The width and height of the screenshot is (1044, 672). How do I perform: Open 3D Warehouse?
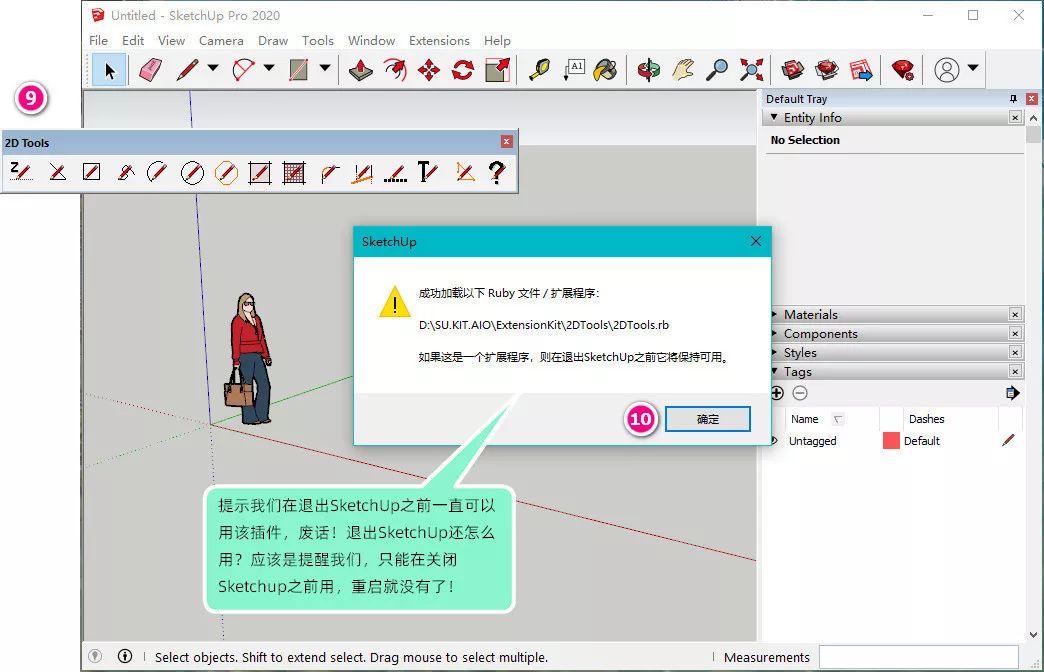tap(792, 70)
